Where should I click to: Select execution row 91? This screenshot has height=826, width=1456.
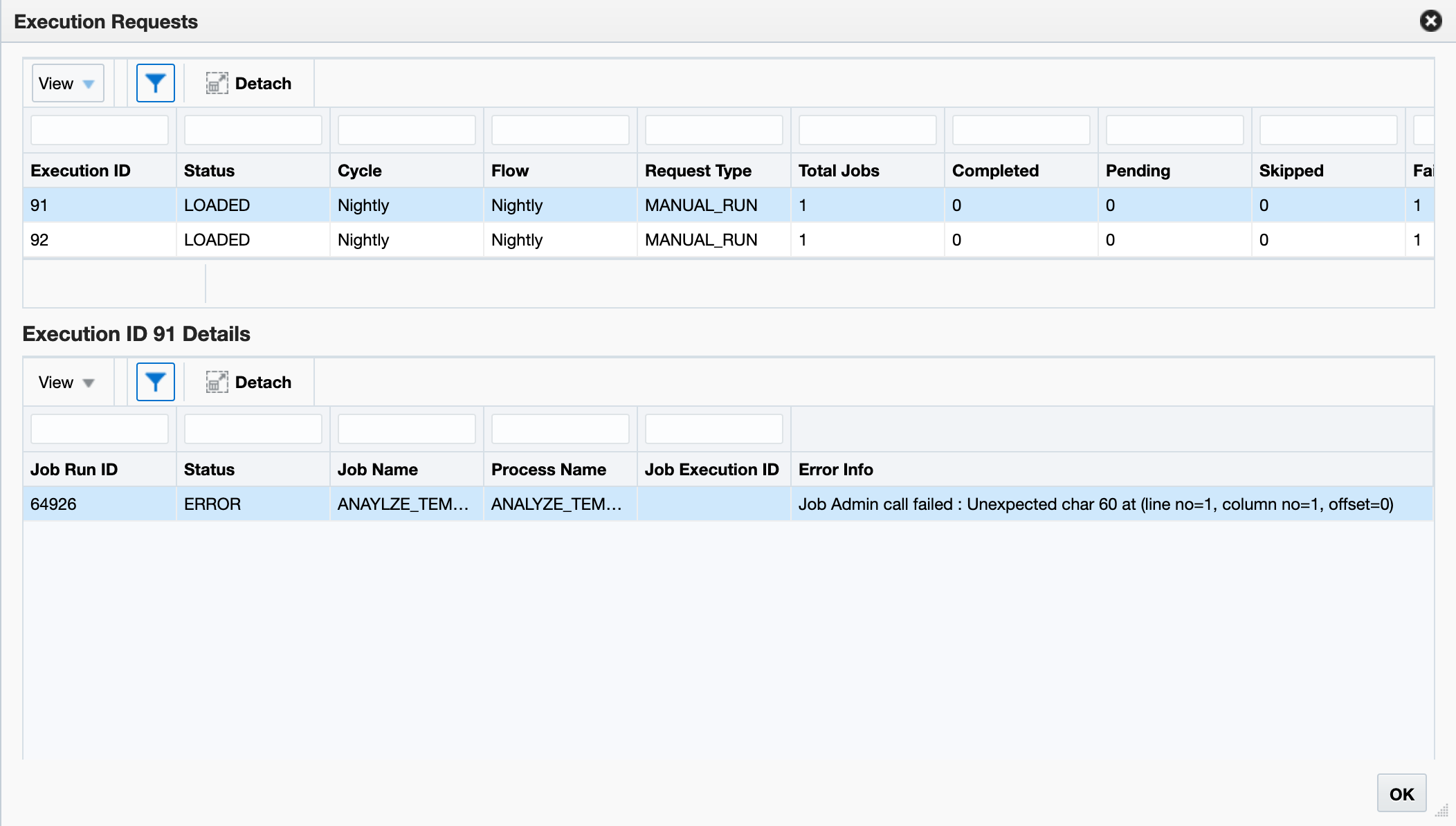tap(39, 205)
